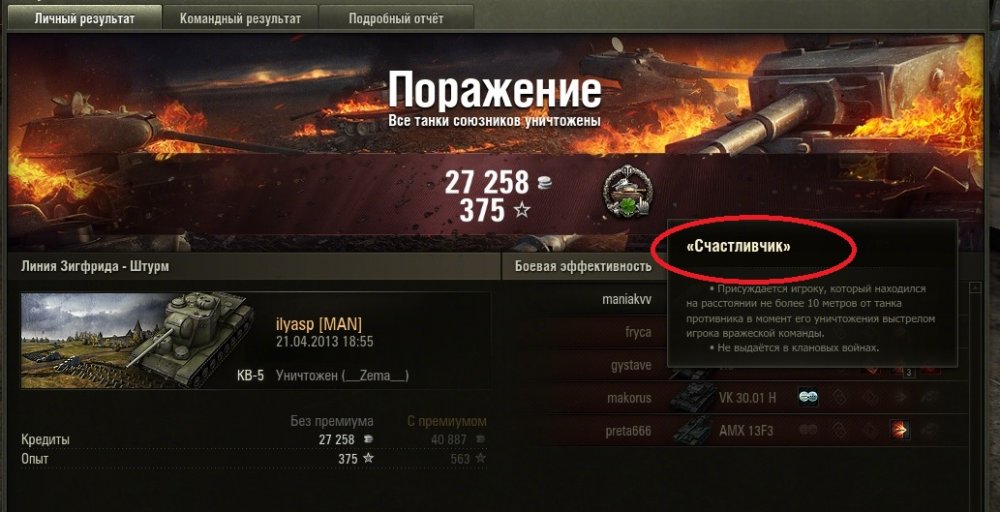Click the spotted icon in makorus row
1000x512 pixels.
(x=808, y=398)
